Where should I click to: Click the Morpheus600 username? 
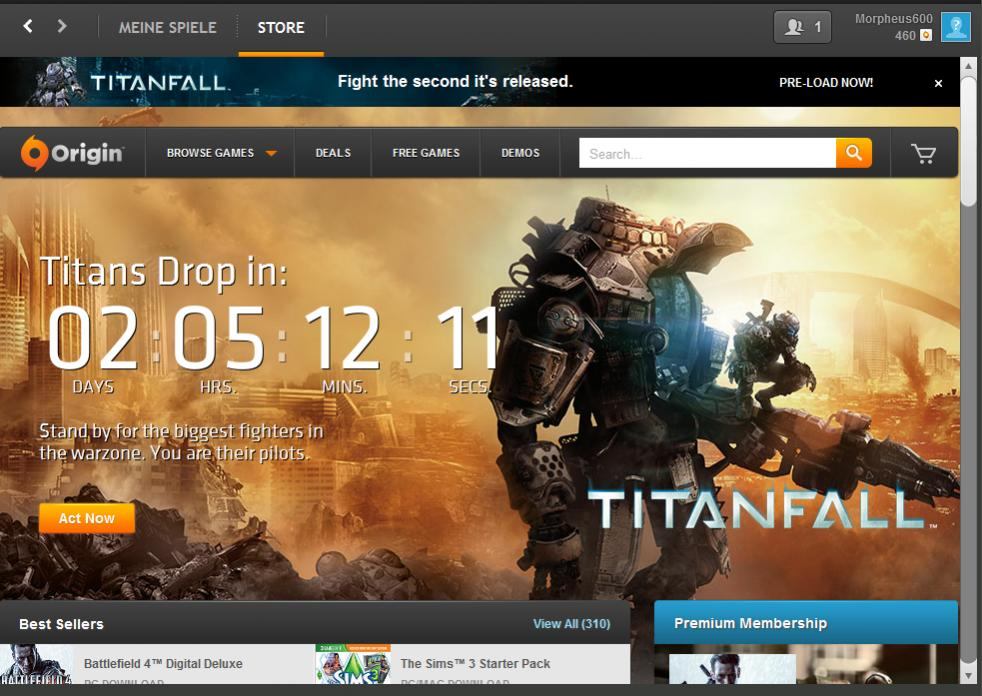point(894,19)
